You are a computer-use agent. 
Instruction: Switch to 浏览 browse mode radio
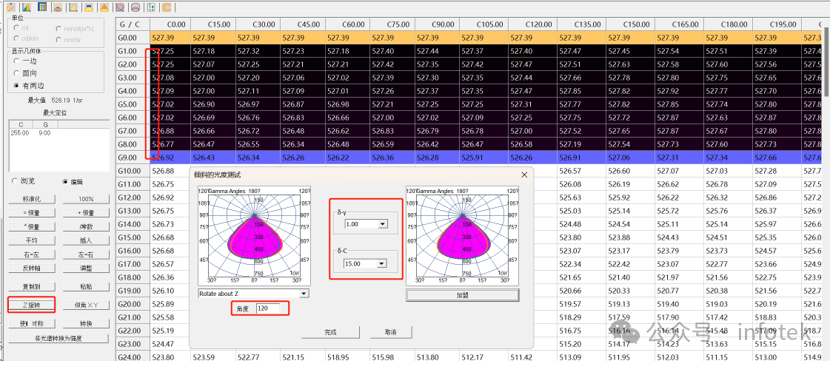(x=15, y=181)
